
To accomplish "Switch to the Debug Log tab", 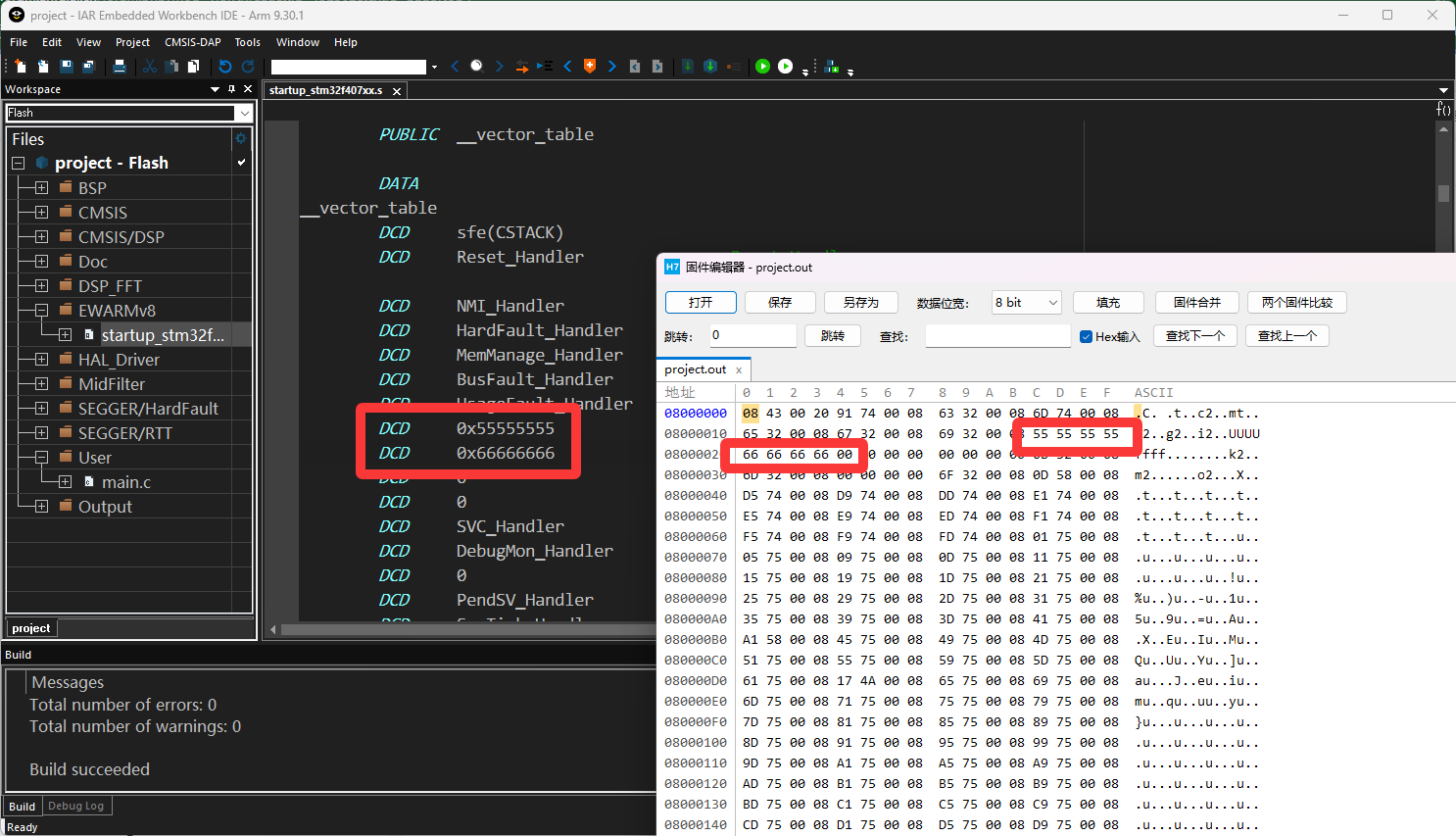I will [76, 806].
